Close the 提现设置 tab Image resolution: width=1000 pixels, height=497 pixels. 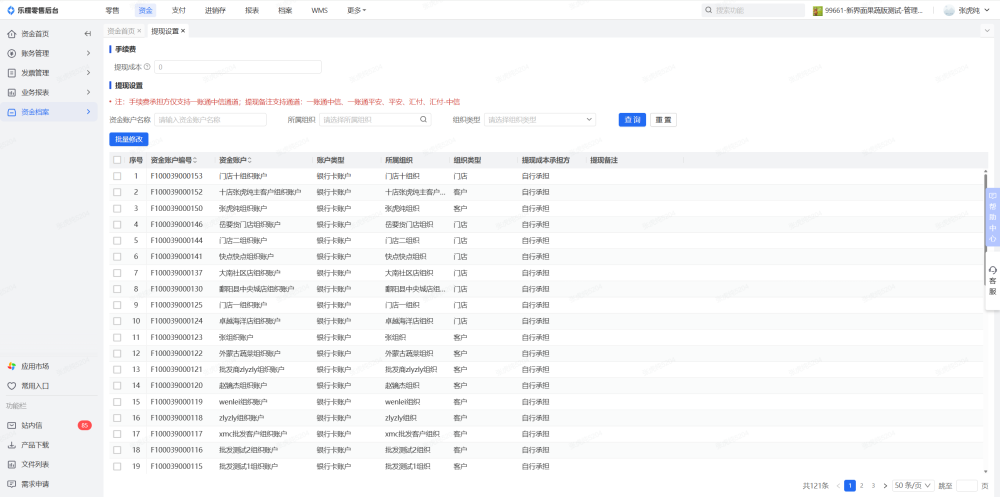click(183, 31)
